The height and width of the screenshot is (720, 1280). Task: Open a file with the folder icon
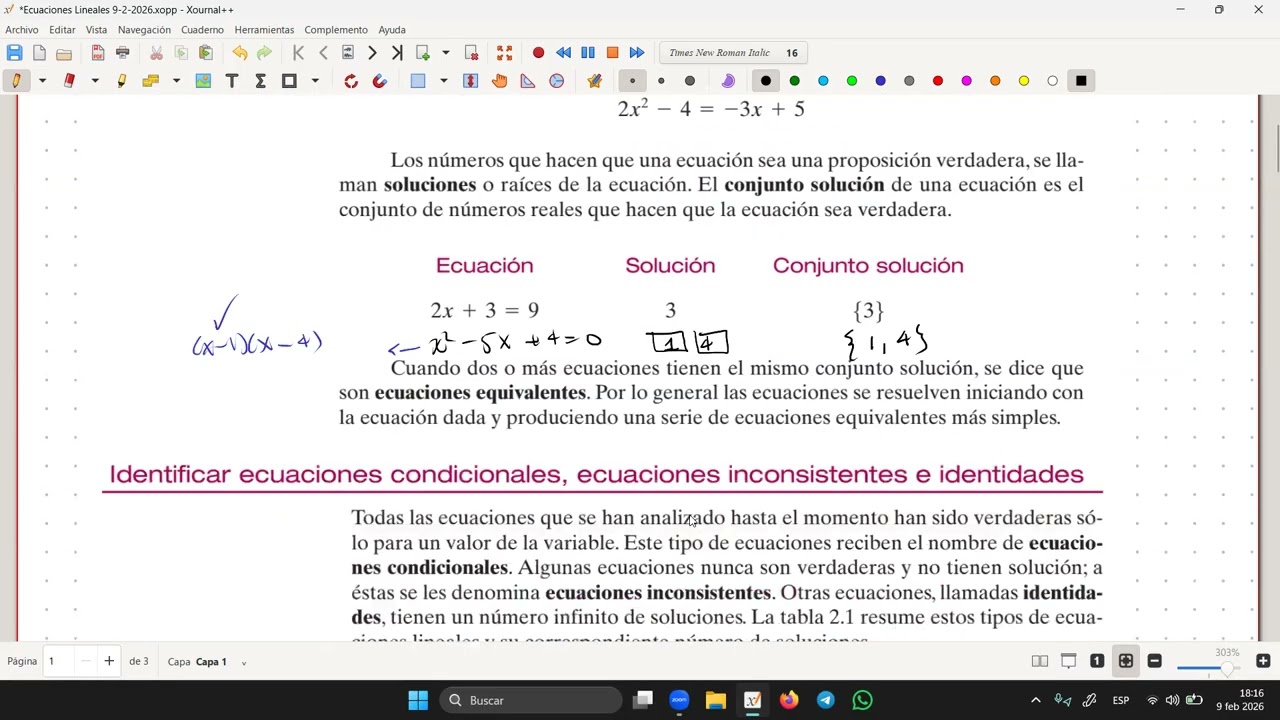tap(64, 53)
